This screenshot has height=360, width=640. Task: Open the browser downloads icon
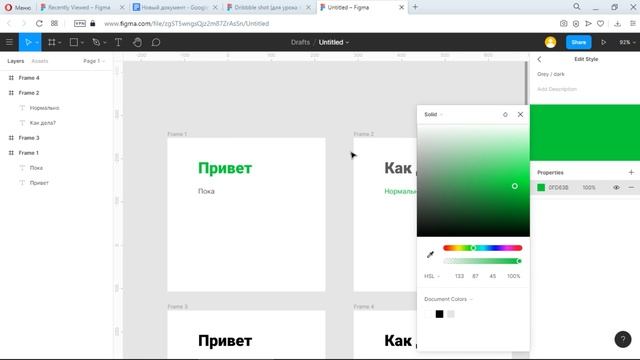click(x=618, y=23)
